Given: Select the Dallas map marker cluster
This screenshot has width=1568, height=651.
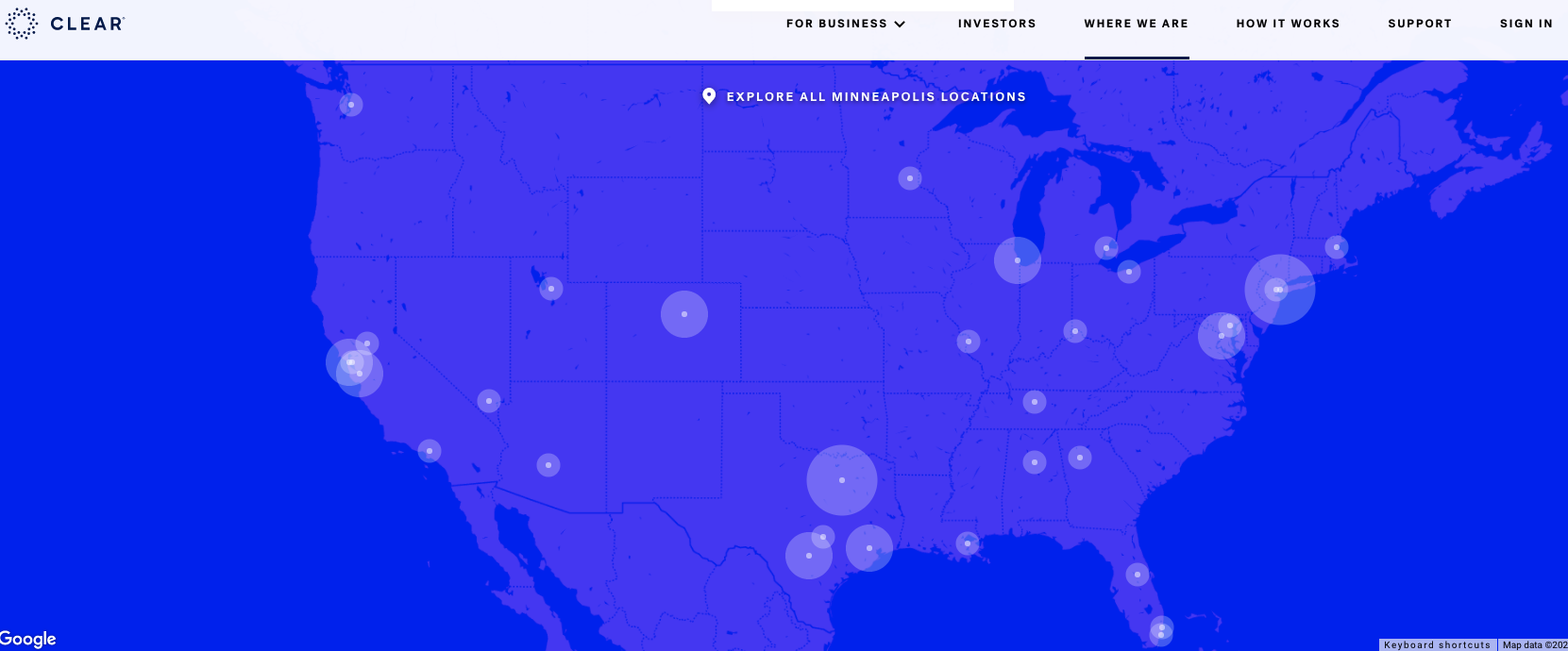Looking at the screenshot, I should (842, 480).
